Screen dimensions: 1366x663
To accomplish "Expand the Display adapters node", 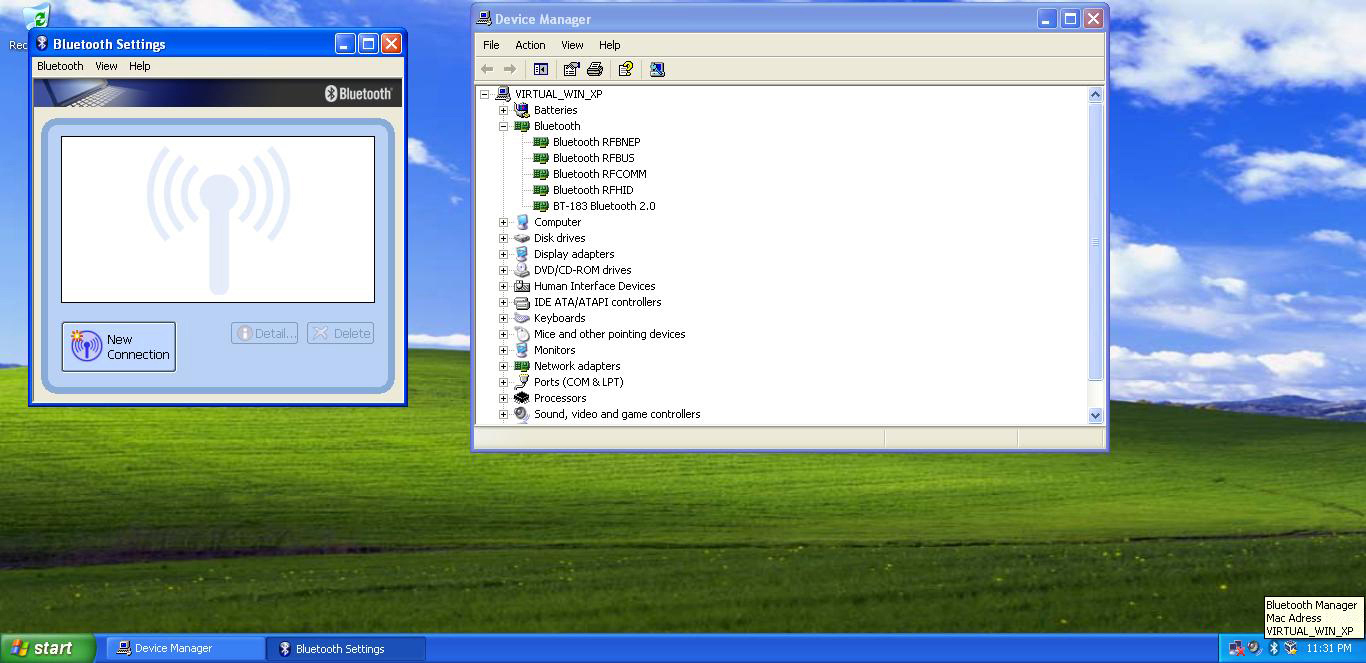I will (x=504, y=254).
